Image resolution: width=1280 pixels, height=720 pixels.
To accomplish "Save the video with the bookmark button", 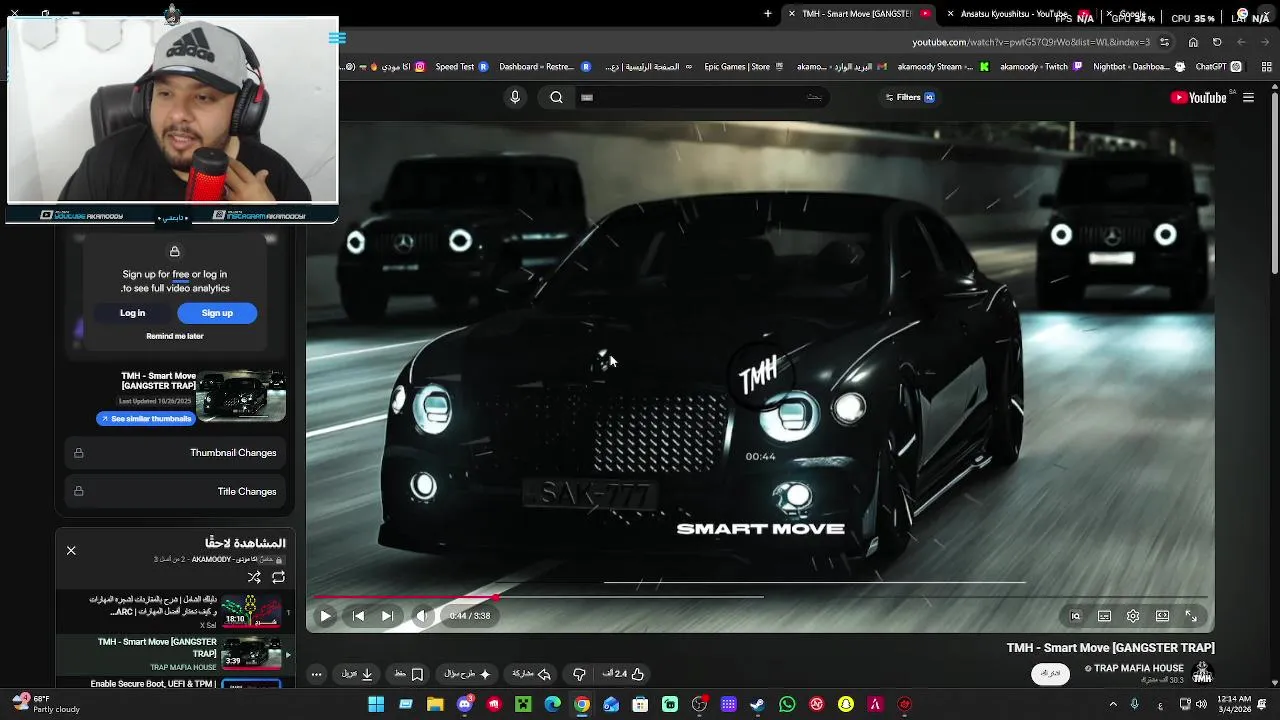I will tap(409, 674).
